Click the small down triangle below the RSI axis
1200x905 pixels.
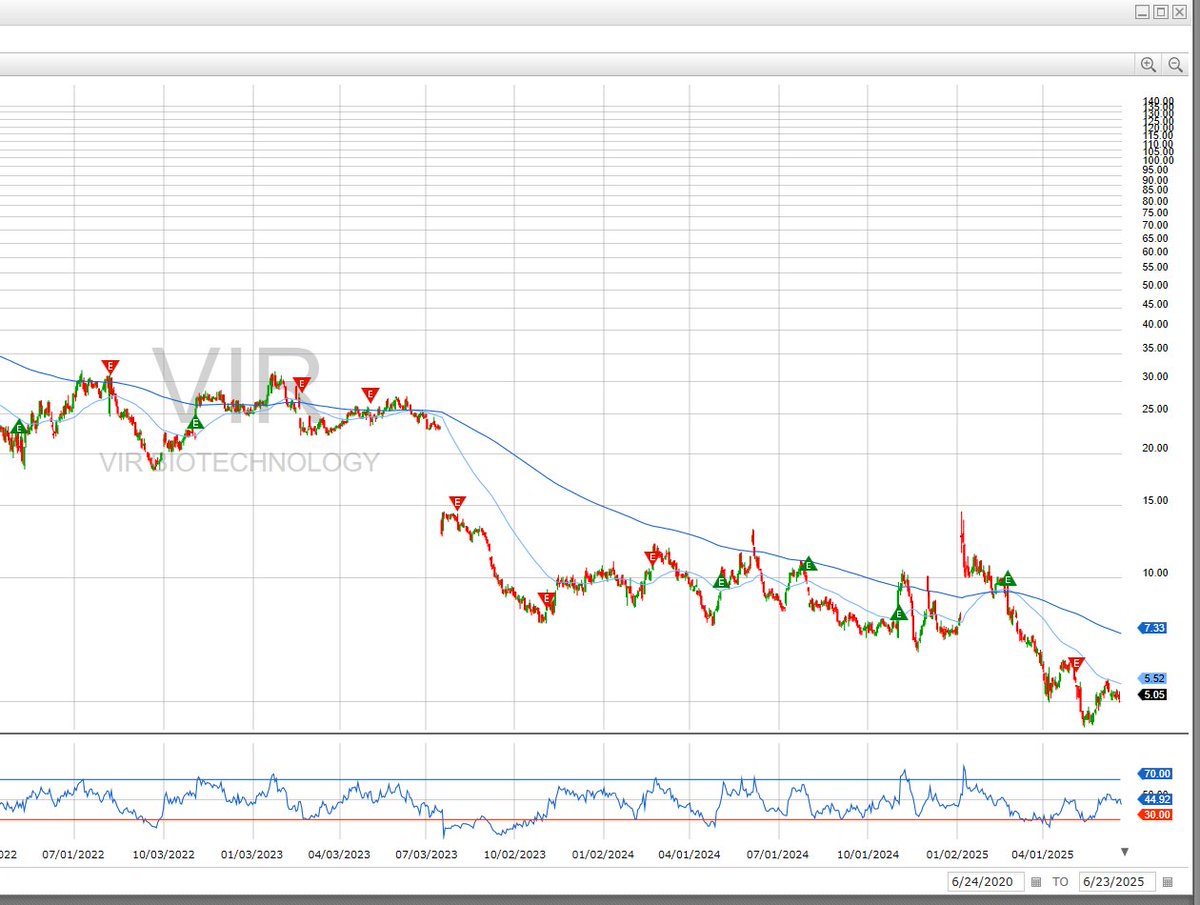1125,852
